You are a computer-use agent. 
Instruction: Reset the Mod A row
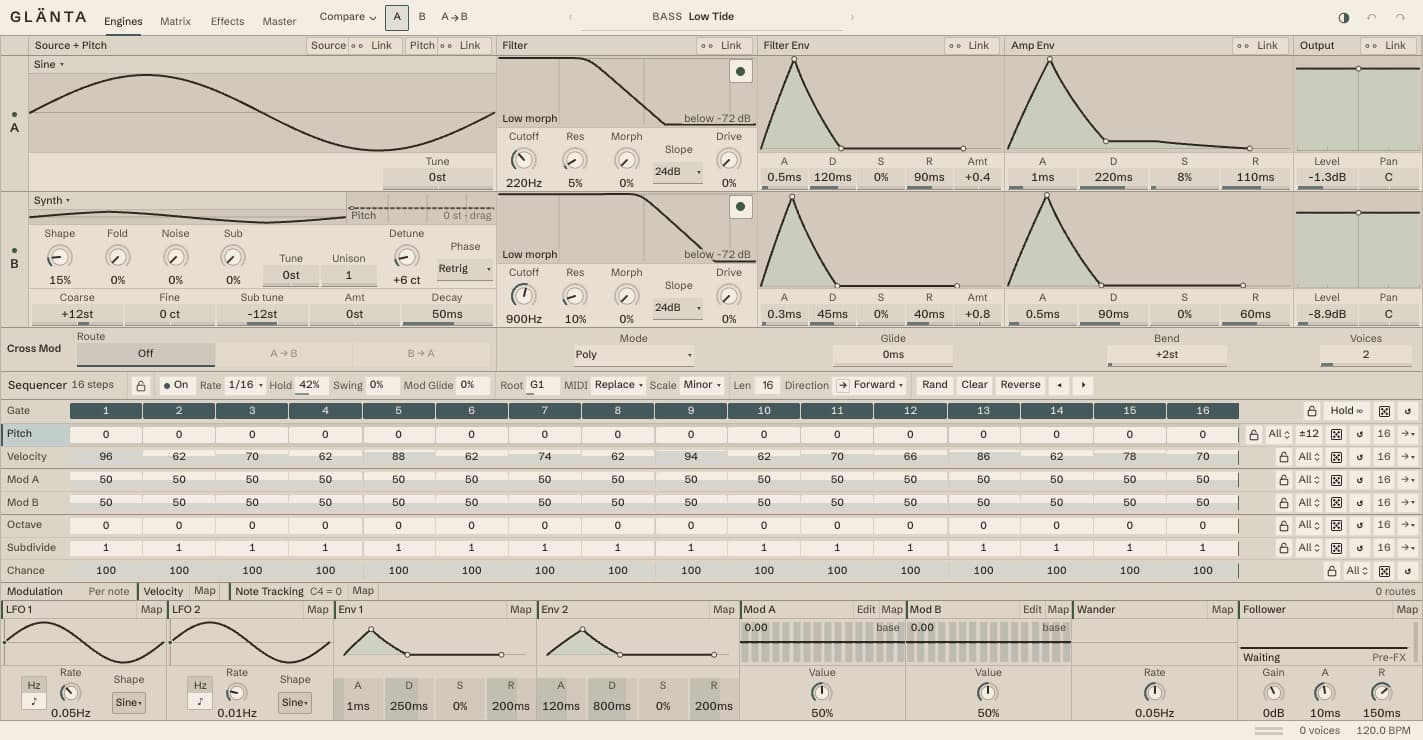(x=1359, y=480)
